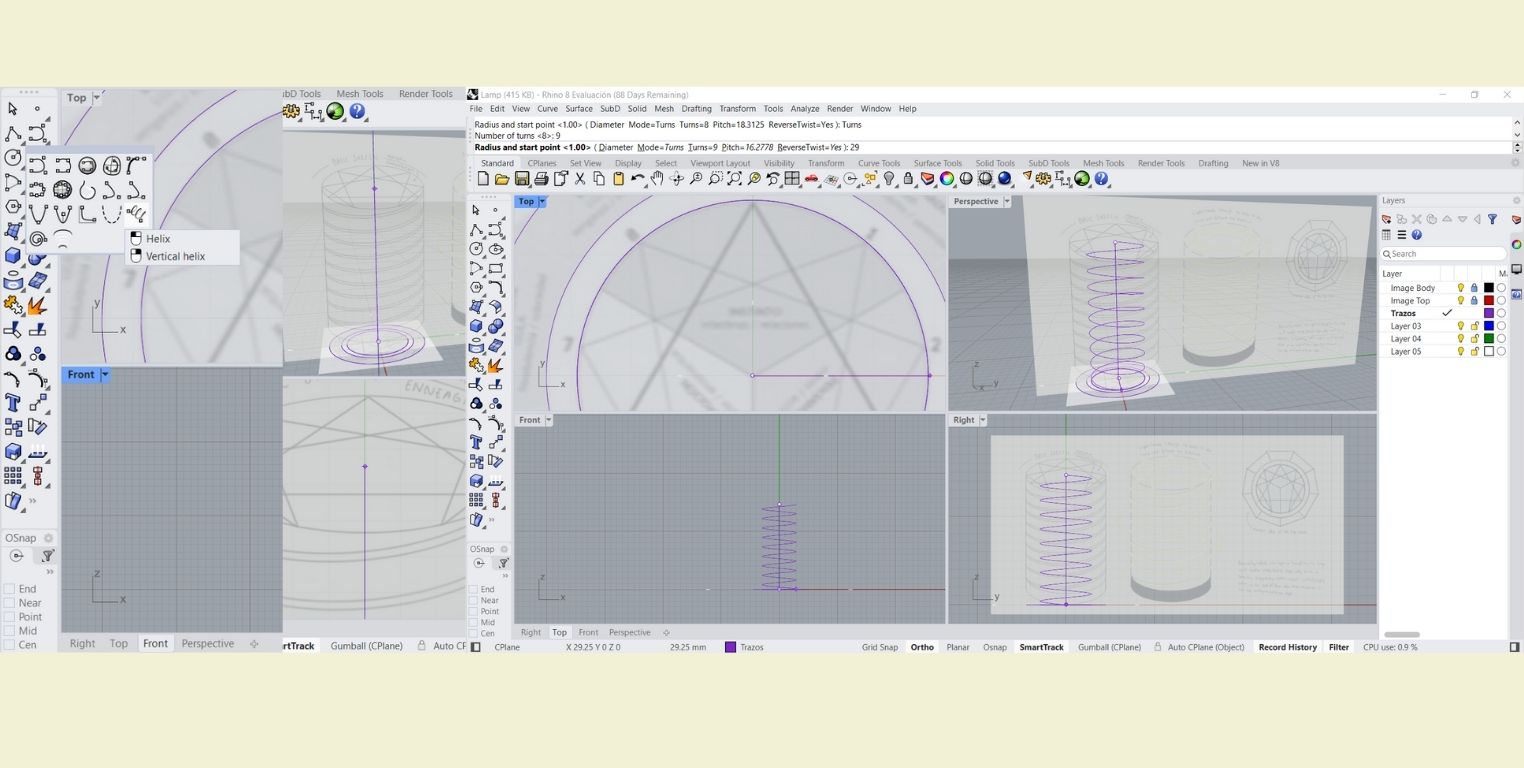Image resolution: width=1524 pixels, height=768 pixels.
Task: Click the New file icon in Standard toolbar
Action: coord(483,179)
